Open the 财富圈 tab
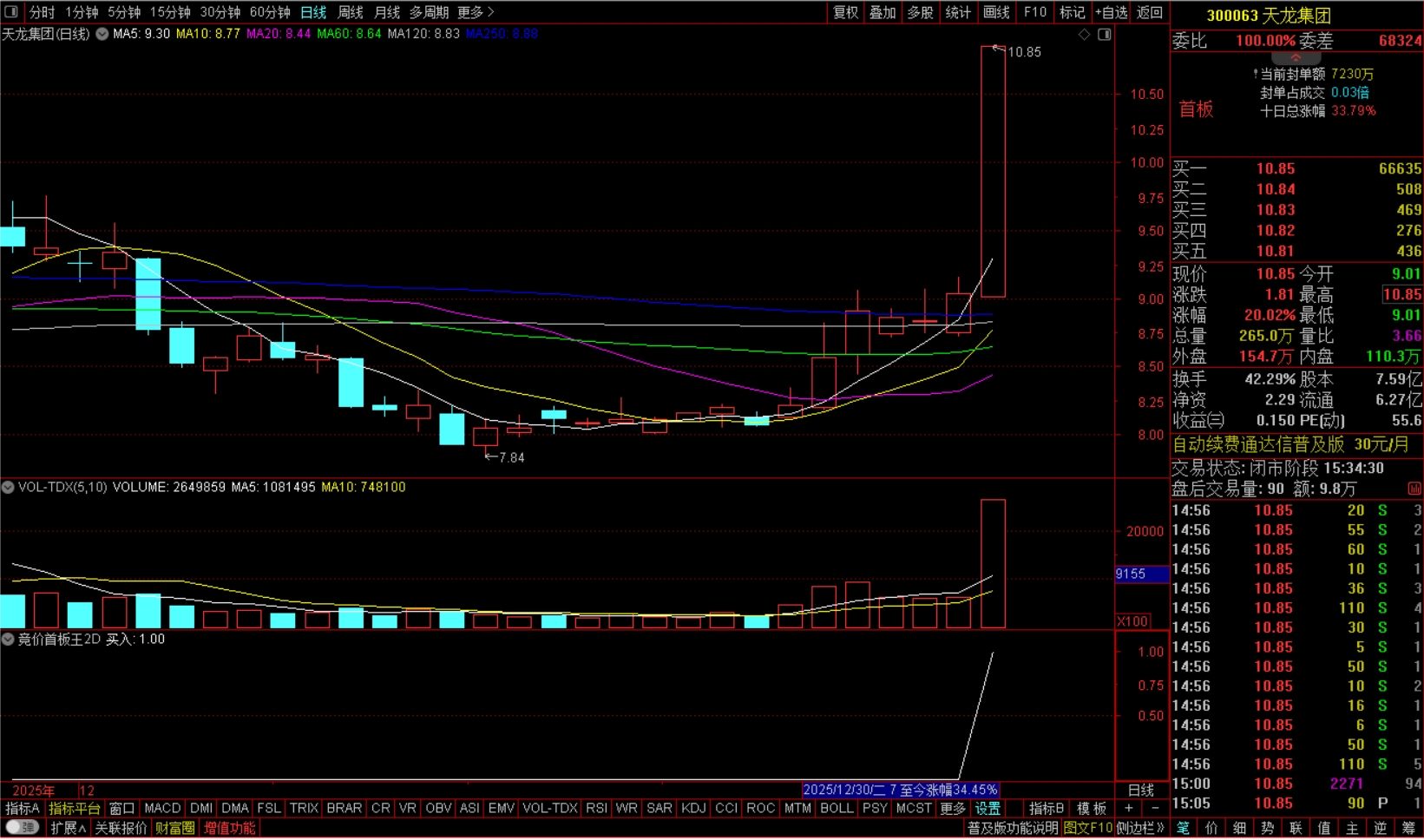Image resolution: width=1424 pixels, height=840 pixels. click(175, 828)
